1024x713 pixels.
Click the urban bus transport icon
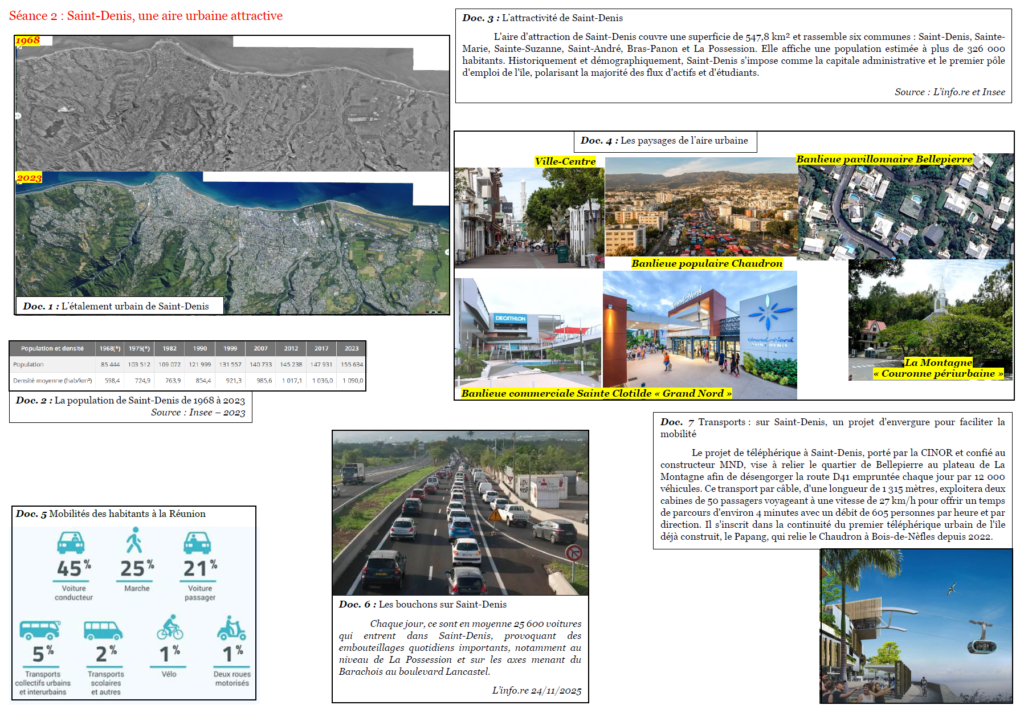[x=39, y=629]
